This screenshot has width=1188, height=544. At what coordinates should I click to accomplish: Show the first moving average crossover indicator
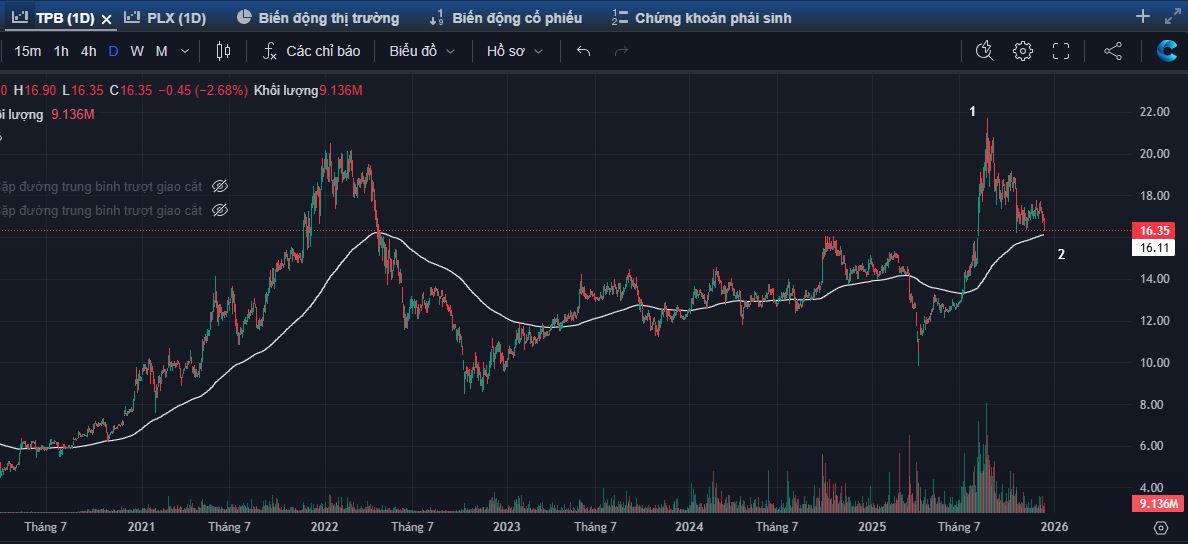tap(221, 186)
